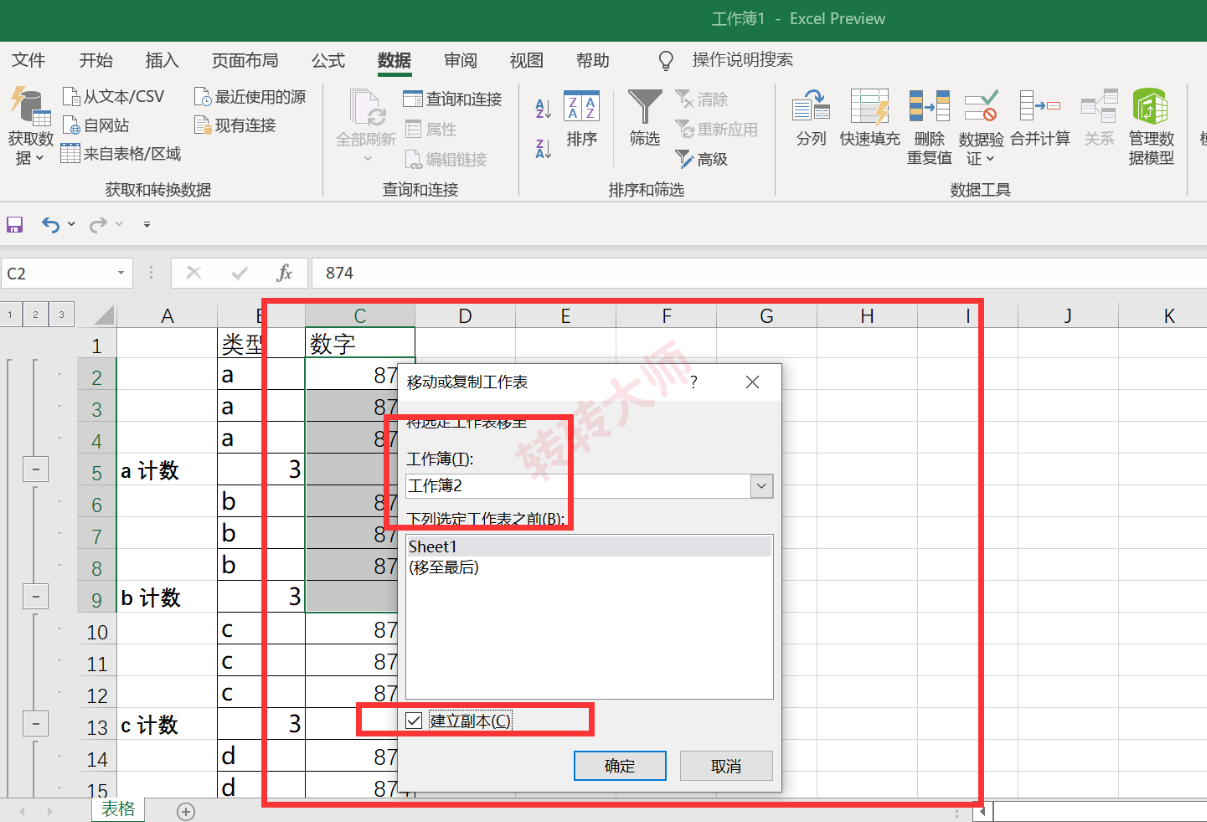Viewport: 1207px width, 822px height.
Task: Show outline level 3
Action: 62,315
